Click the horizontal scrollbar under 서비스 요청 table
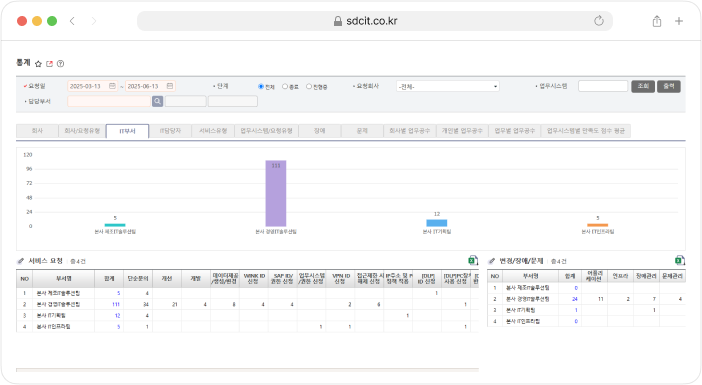 tap(248, 370)
